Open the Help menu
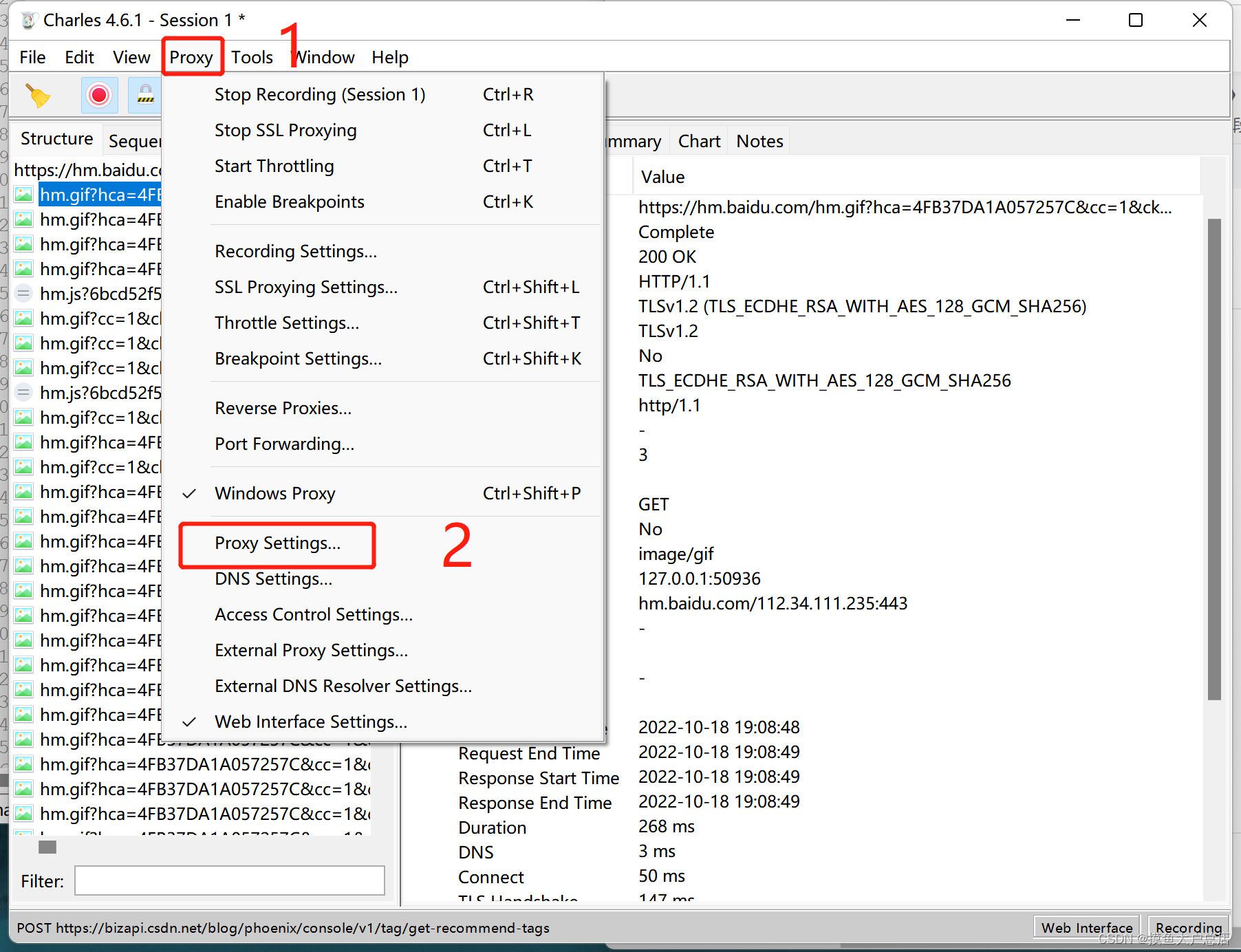 390,57
